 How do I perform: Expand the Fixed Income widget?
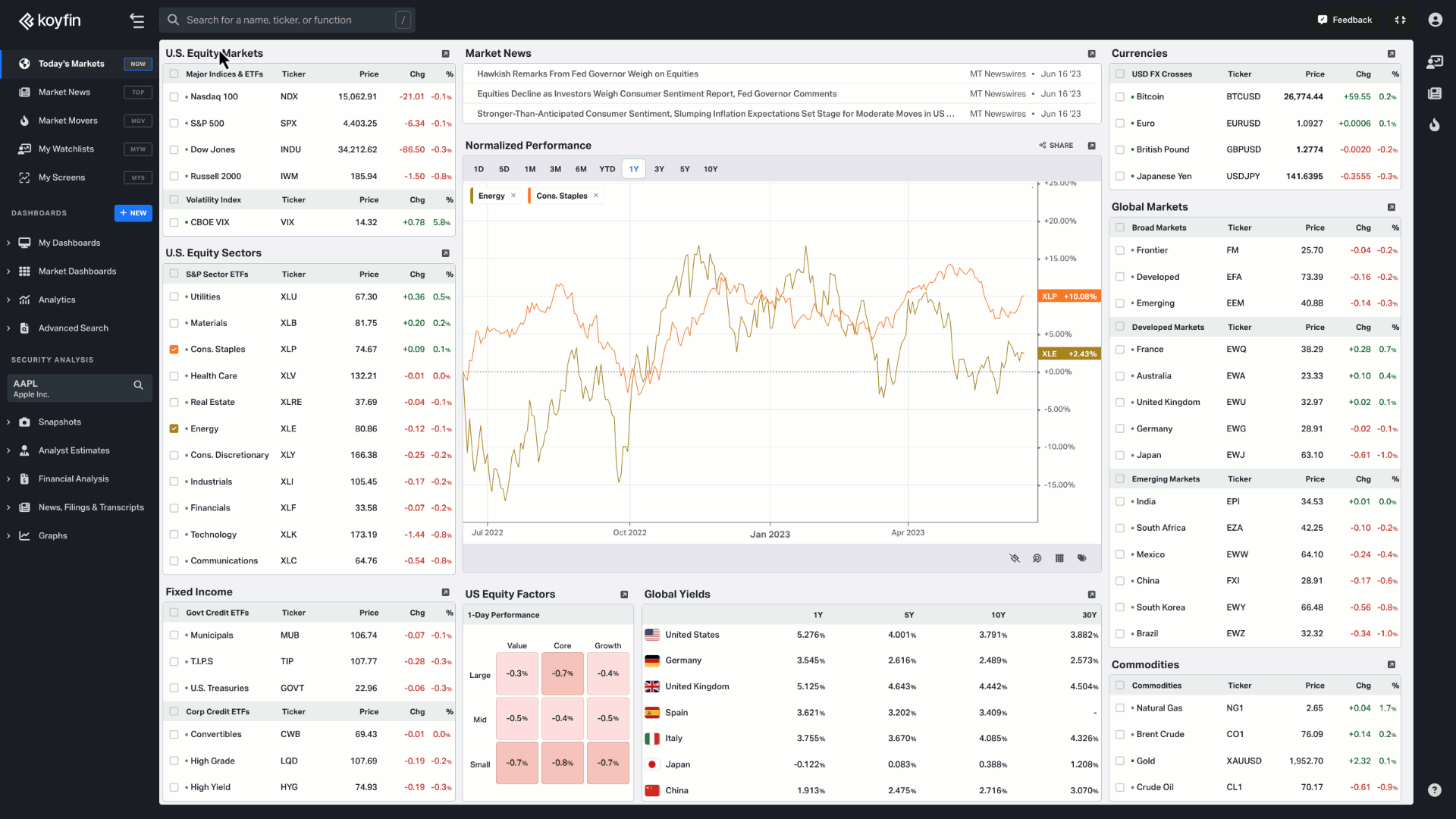(x=446, y=592)
